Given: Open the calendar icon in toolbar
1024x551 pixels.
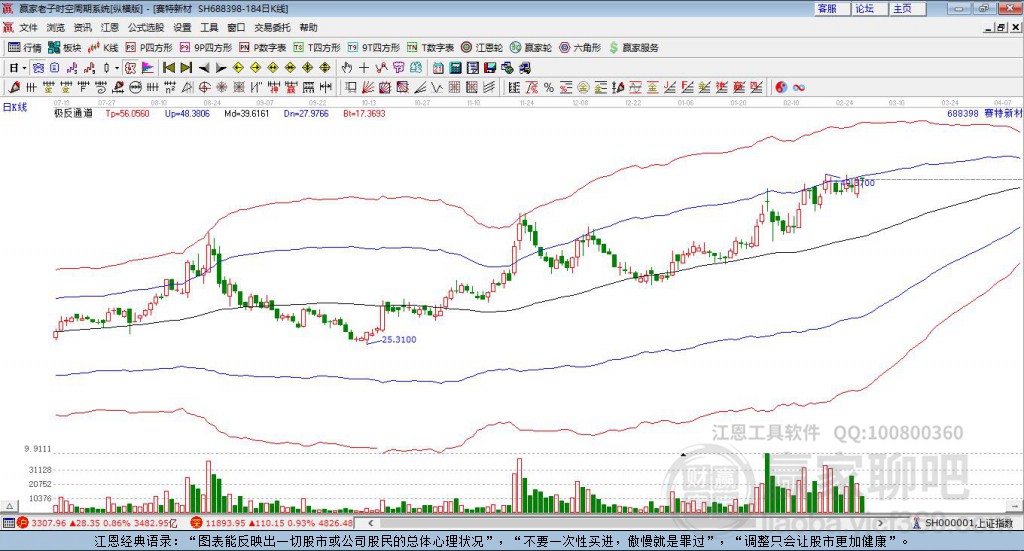Looking at the screenshot, I should [x=438, y=68].
